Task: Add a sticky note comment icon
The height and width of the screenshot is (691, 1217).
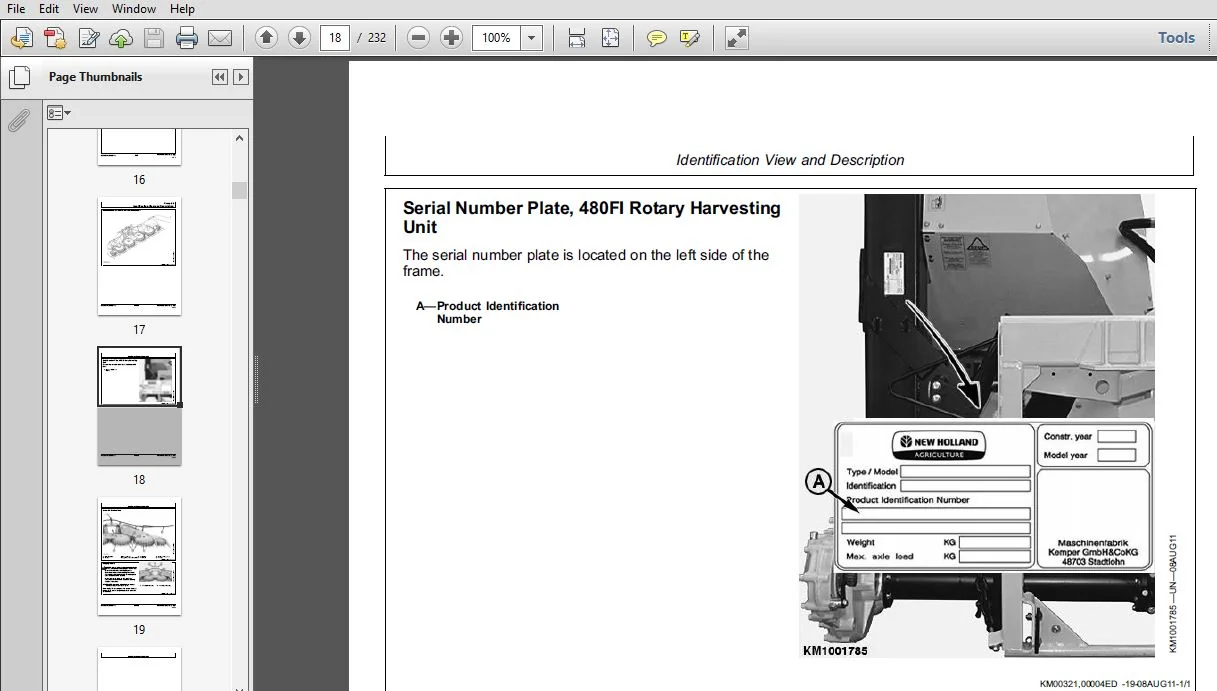Action: 657,38
